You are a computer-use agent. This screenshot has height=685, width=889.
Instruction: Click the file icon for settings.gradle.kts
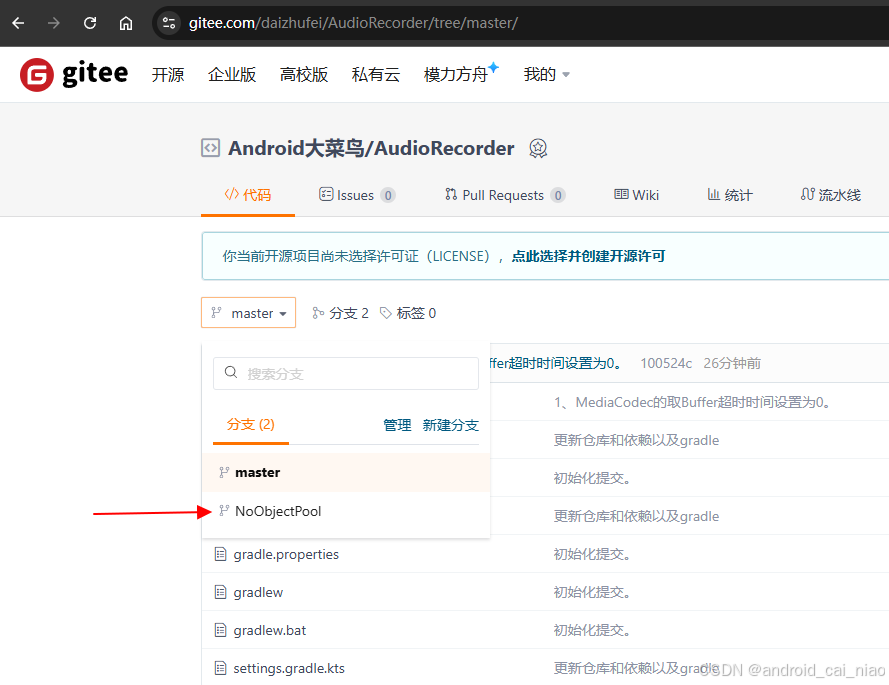pos(220,668)
